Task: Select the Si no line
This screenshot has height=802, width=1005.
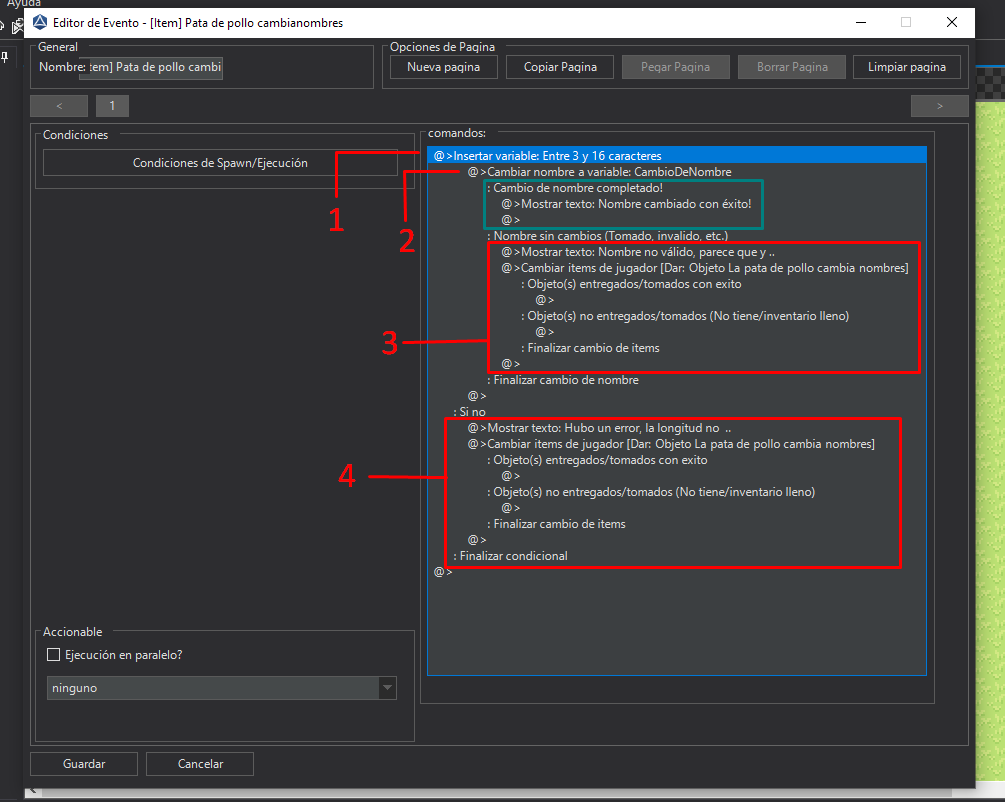Action: (x=469, y=412)
